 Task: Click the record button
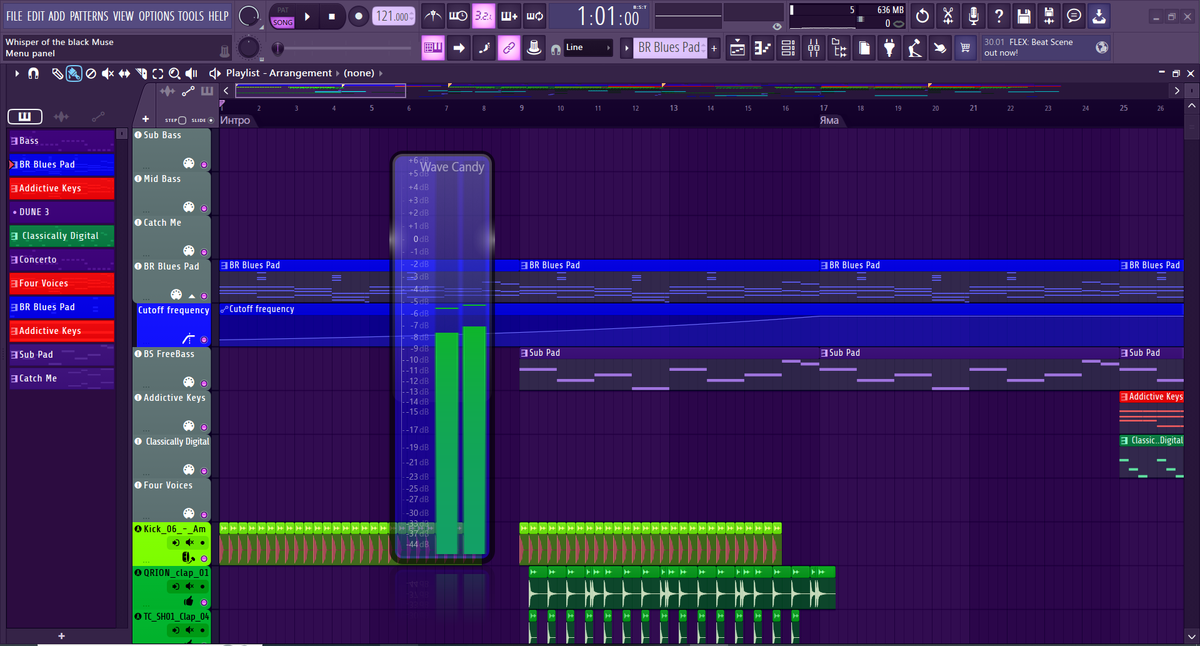click(x=359, y=16)
